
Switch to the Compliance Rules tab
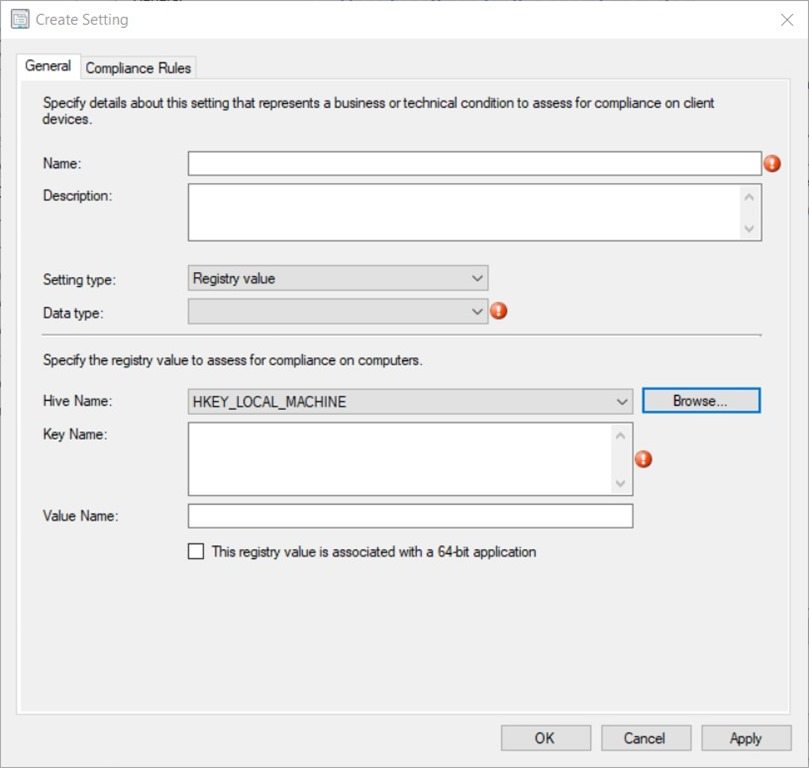138,68
